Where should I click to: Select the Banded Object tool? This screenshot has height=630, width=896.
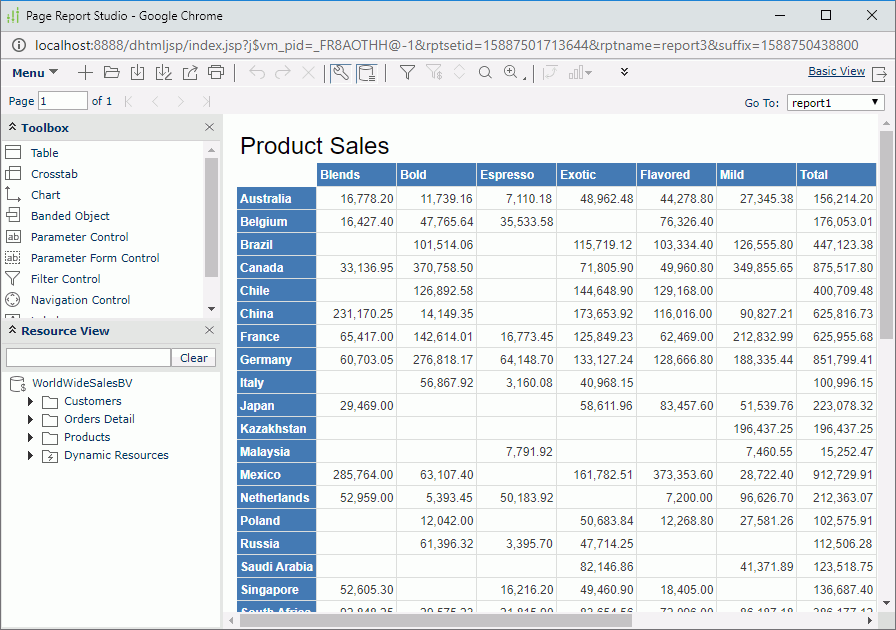tap(70, 216)
